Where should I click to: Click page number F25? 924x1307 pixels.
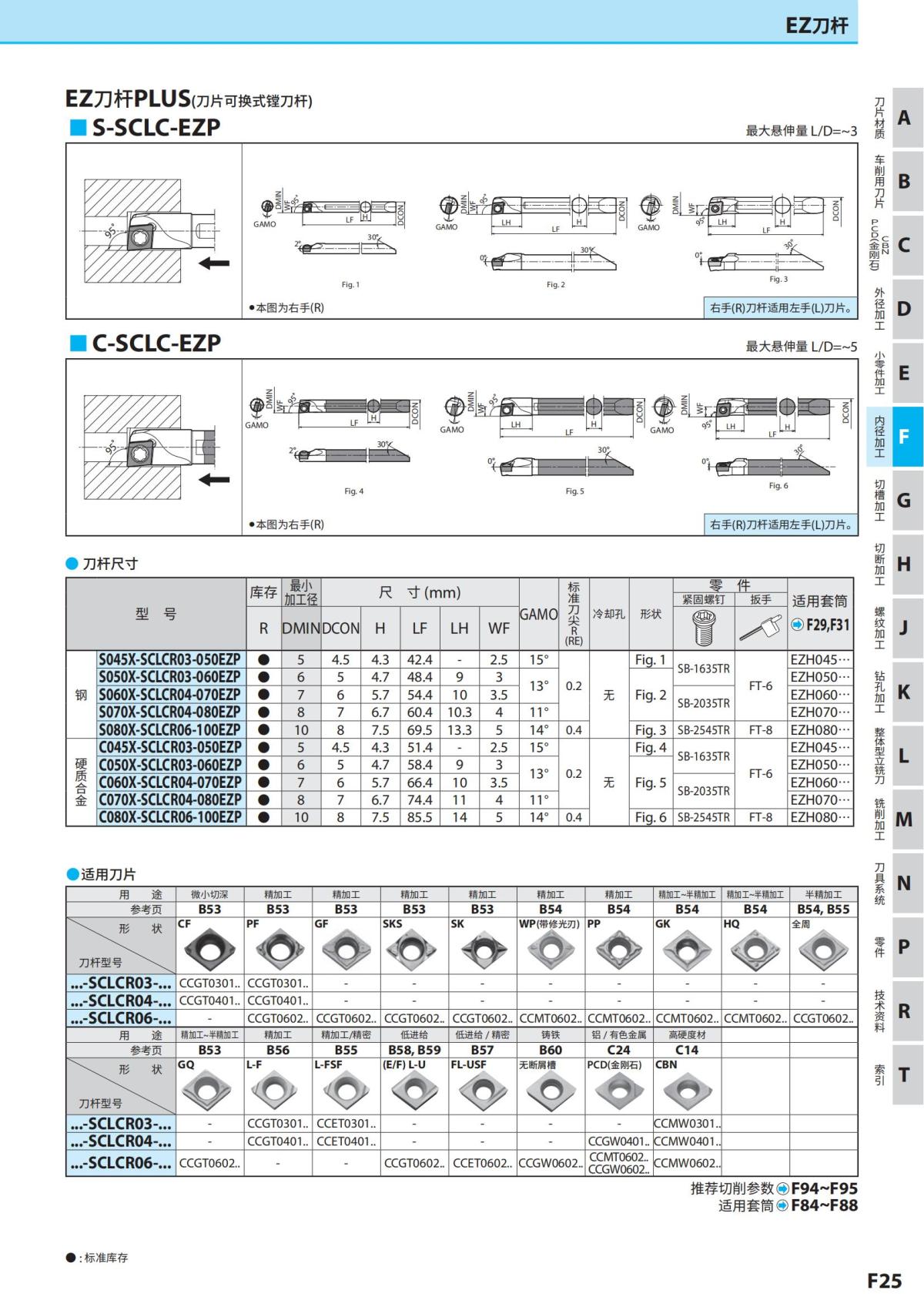(884, 1281)
